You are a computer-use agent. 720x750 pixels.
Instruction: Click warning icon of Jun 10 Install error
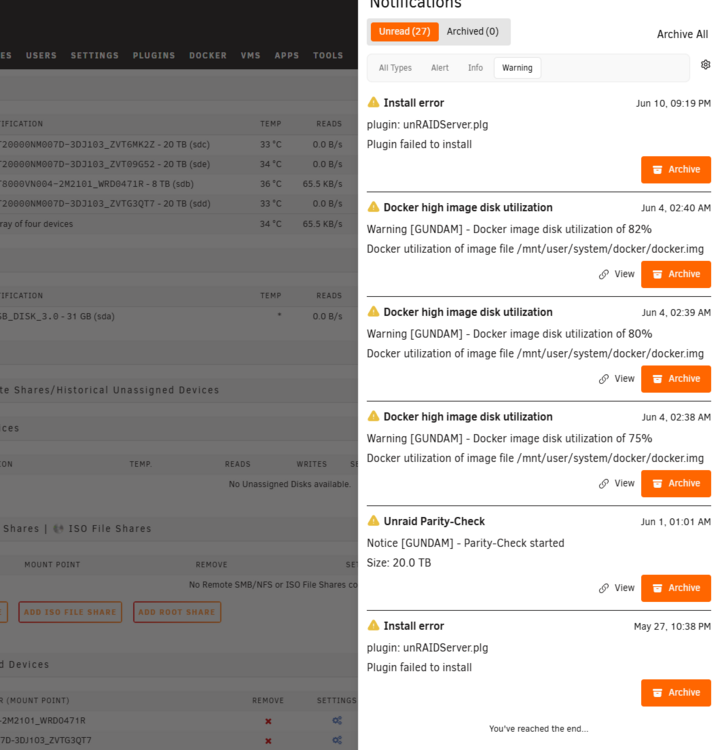coord(373,102)
